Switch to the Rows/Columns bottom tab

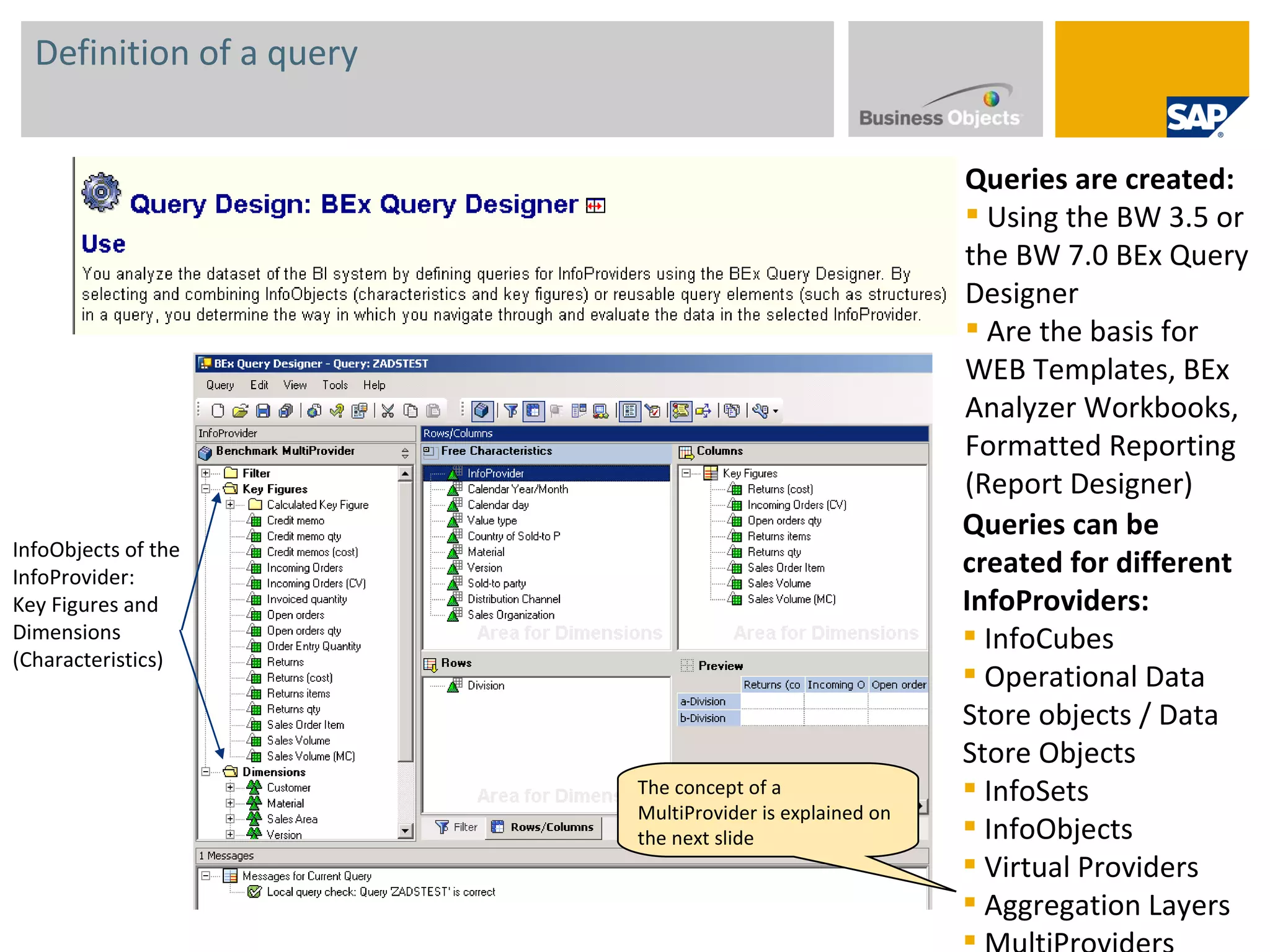543,827
